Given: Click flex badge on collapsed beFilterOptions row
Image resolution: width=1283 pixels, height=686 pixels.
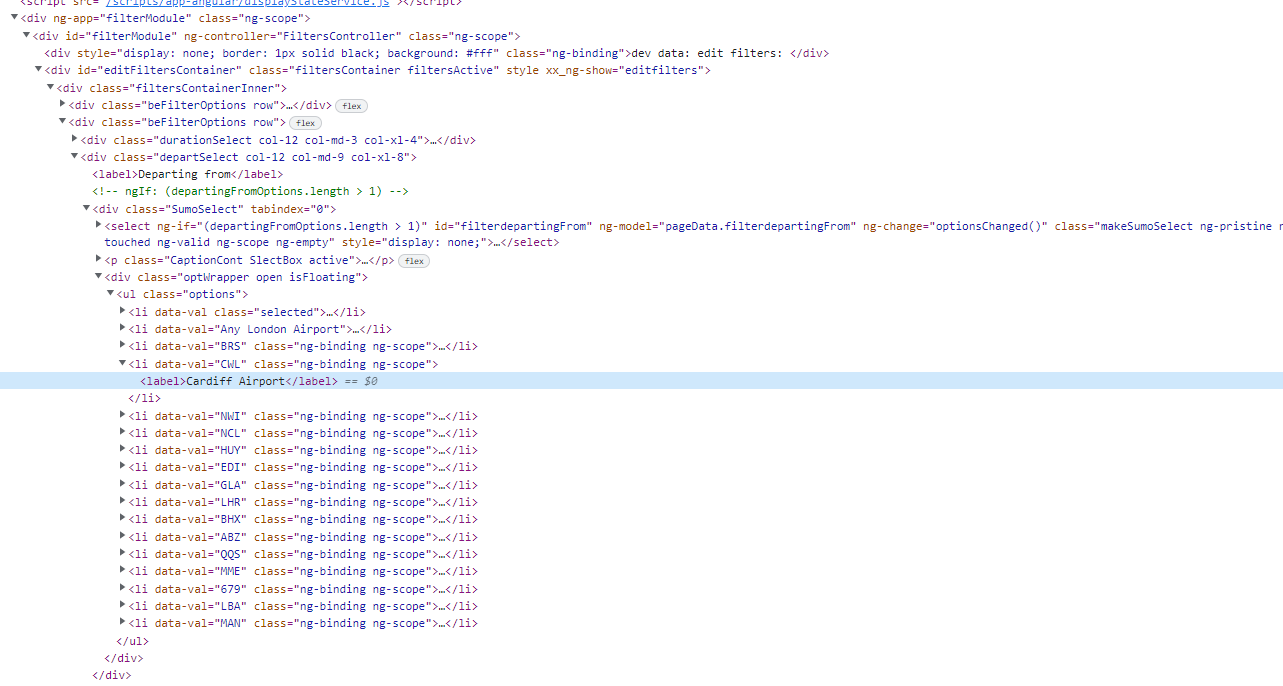Looking at the screenshot, I should pyautogui.click(x=352, y=106).
